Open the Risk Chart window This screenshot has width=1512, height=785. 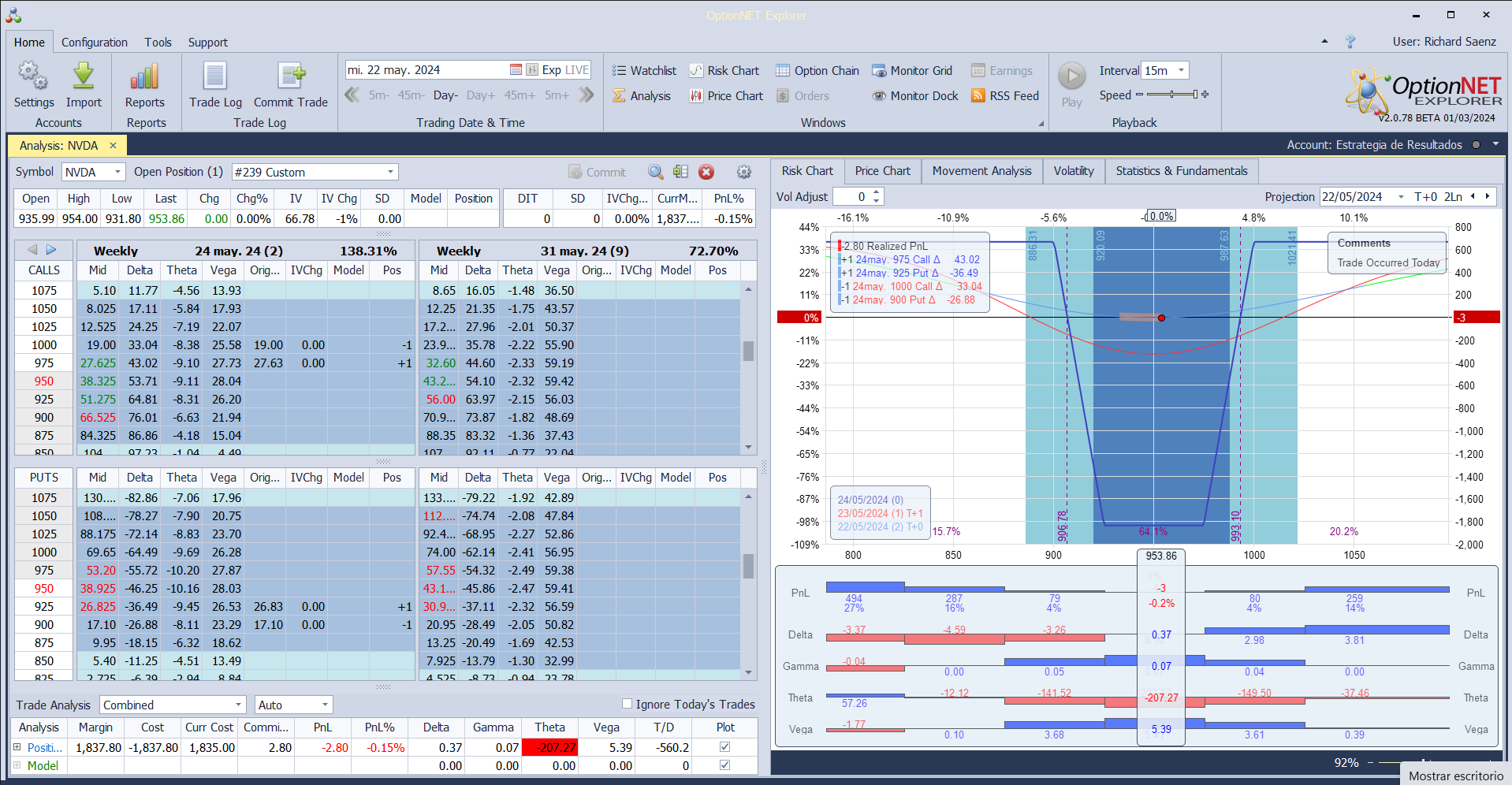(724, 71)
